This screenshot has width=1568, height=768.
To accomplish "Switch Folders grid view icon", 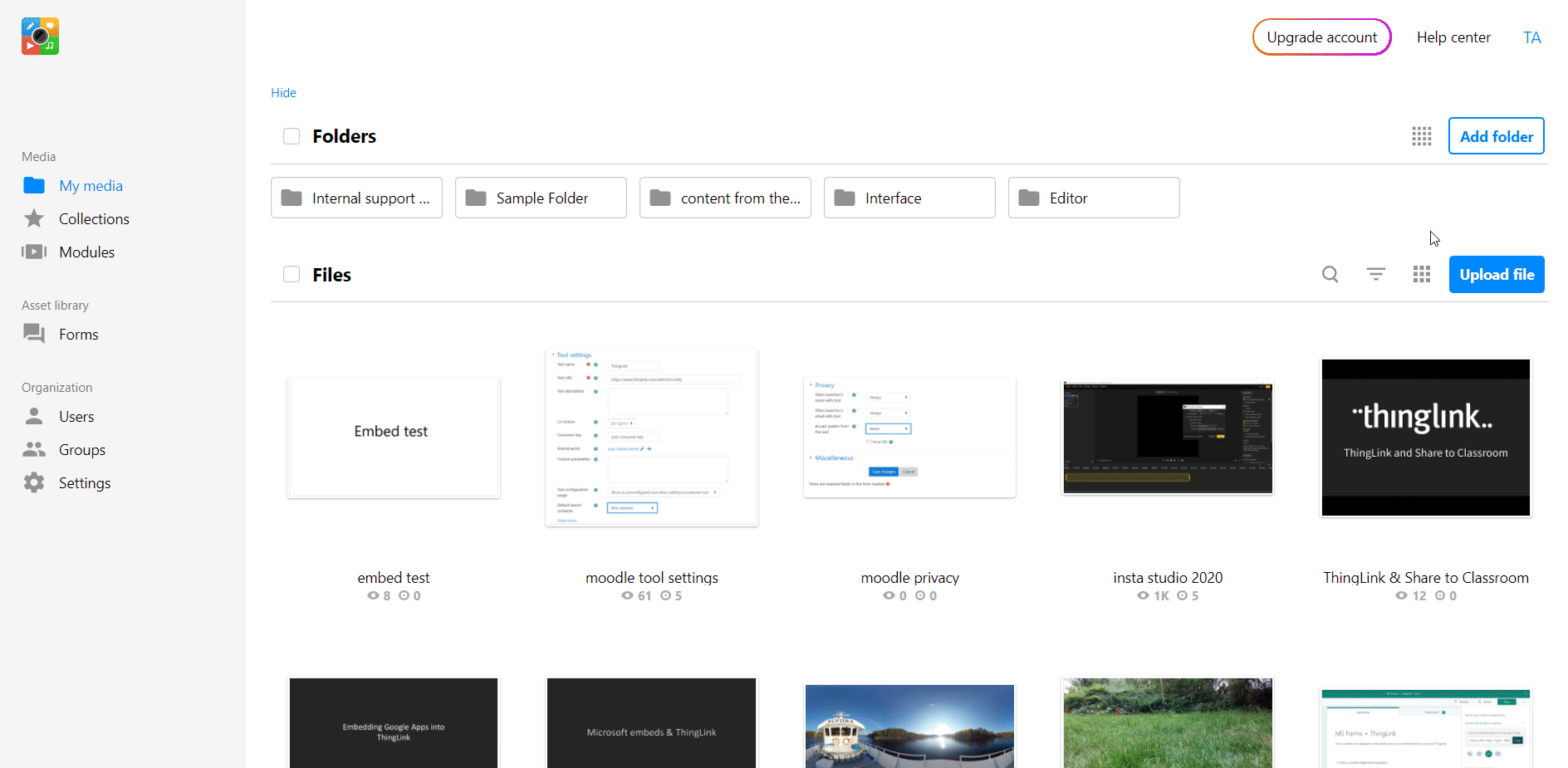I will point(1422,136).
